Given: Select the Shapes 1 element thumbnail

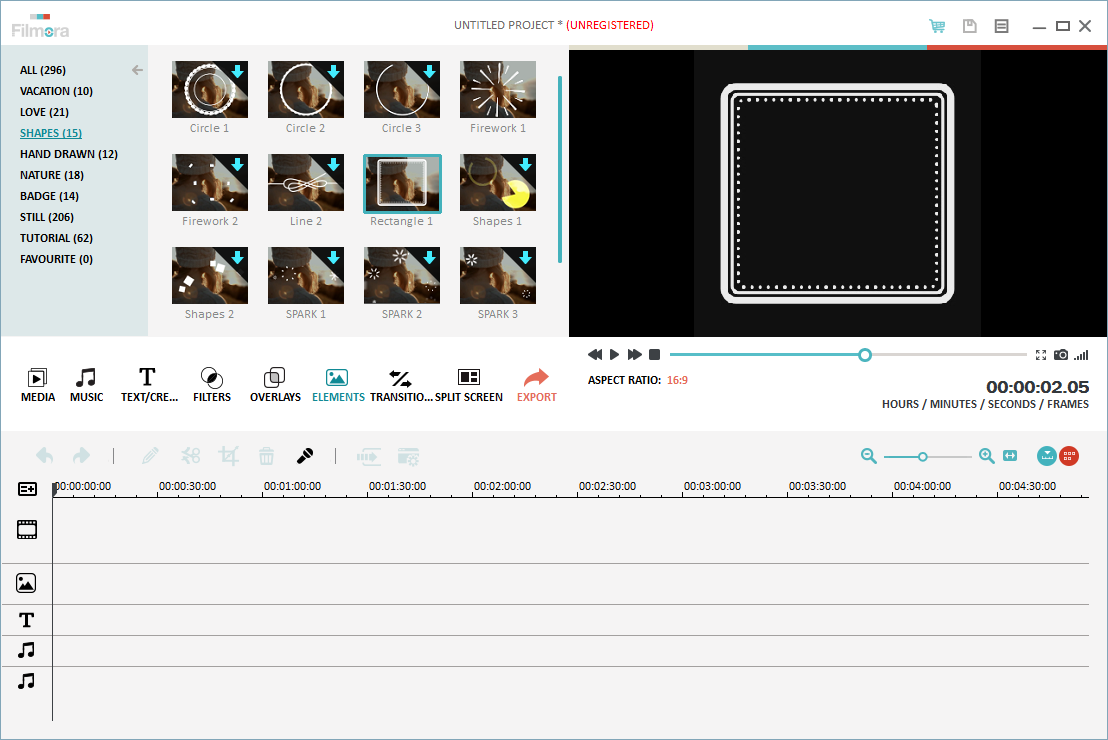Looking at the screenshot, I should (497, 183).
